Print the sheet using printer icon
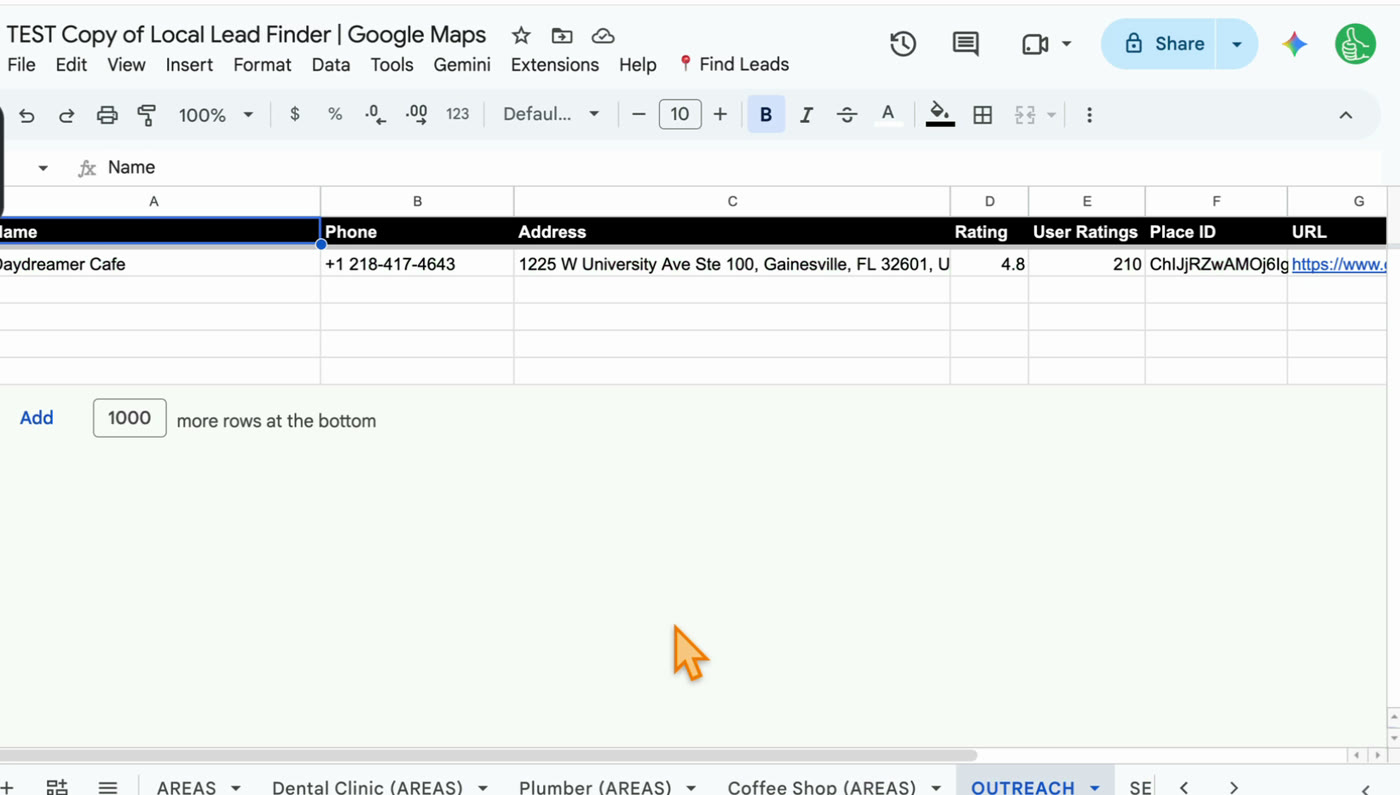 [107, 115]
